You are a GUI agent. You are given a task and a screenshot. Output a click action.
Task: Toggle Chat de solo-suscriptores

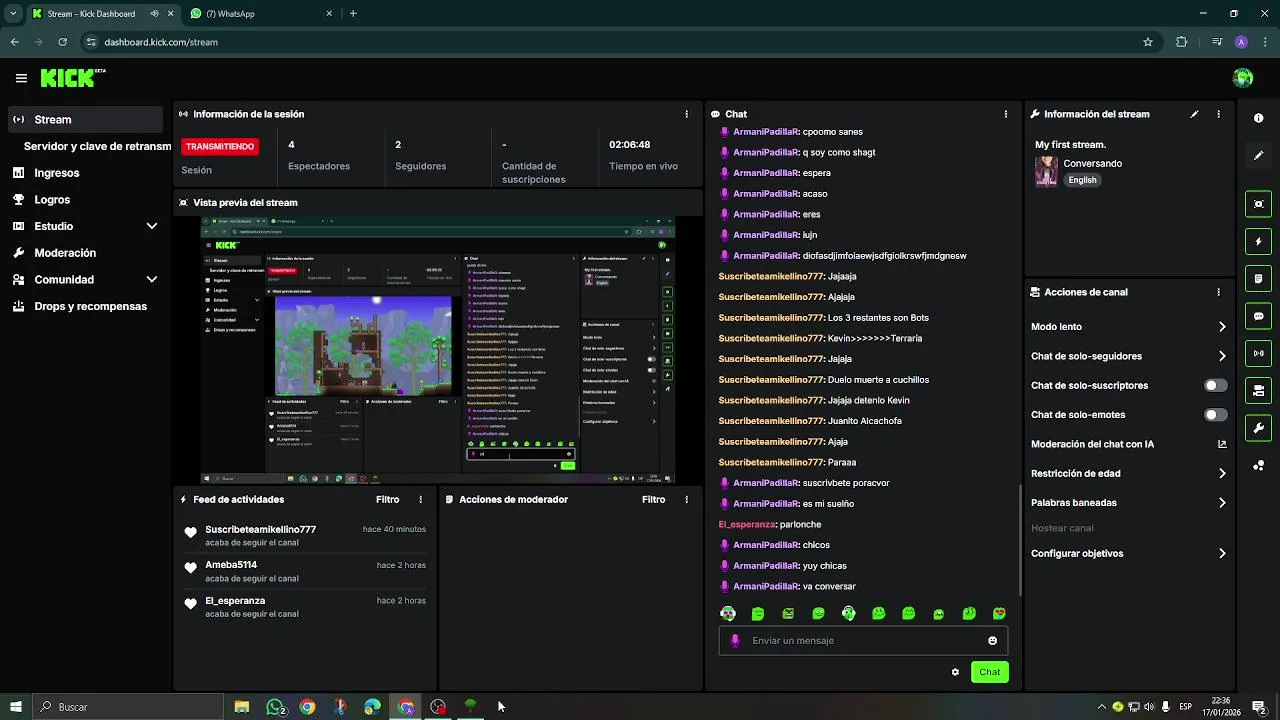(1216, 385)
